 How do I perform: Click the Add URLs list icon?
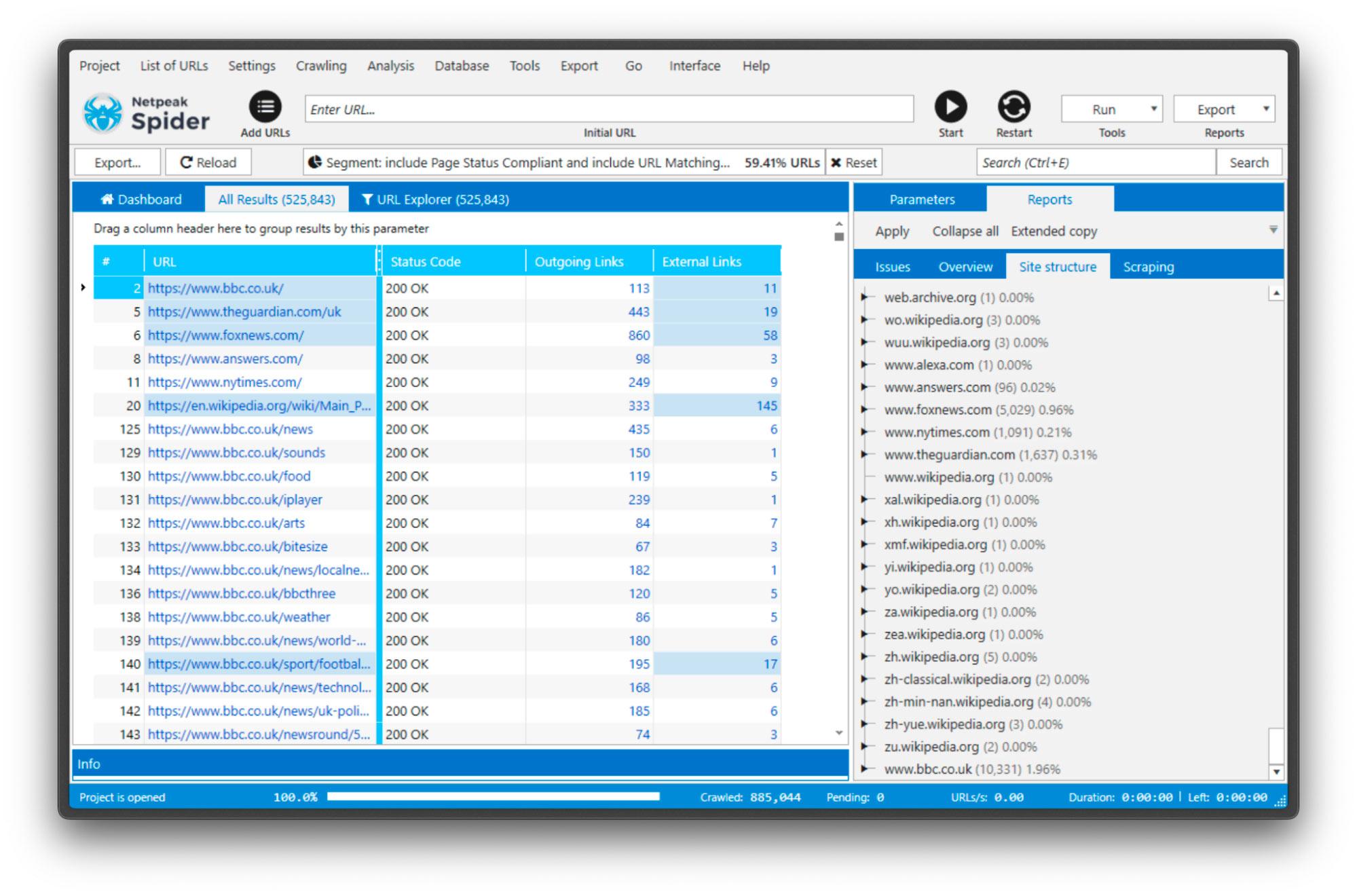click(x=265, y=107)
